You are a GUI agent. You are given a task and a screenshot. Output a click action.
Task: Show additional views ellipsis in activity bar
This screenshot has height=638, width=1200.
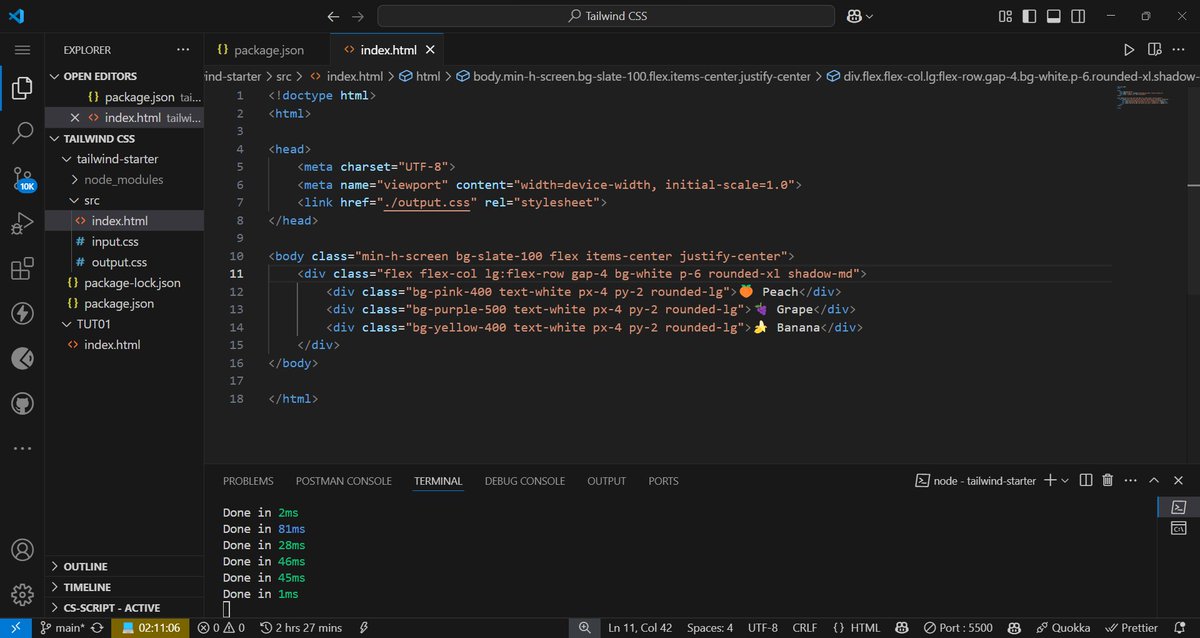pyautogui.click(x=22, y=448)
